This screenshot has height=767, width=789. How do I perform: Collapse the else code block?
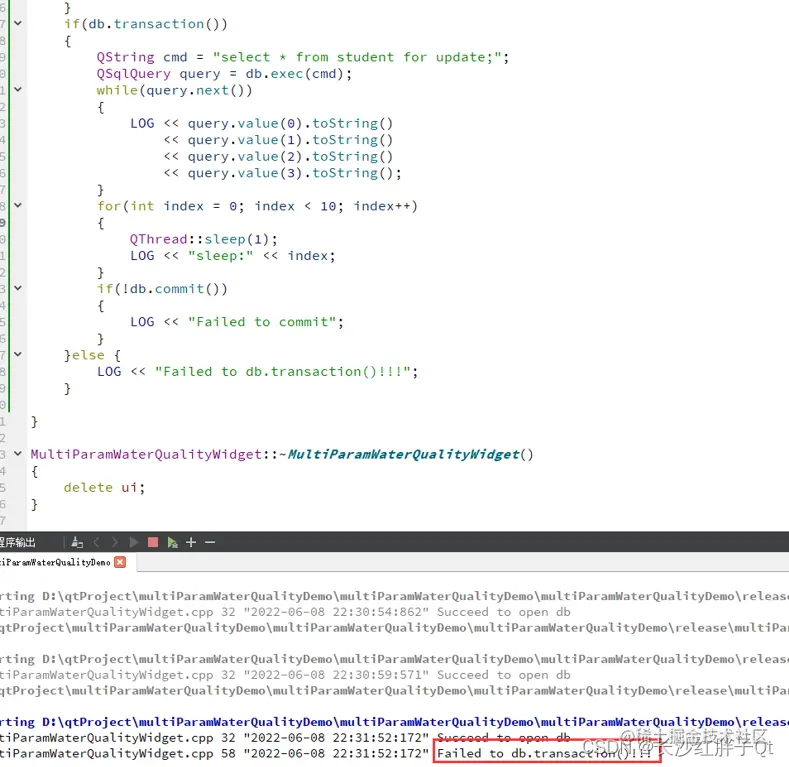click(18, 354)
